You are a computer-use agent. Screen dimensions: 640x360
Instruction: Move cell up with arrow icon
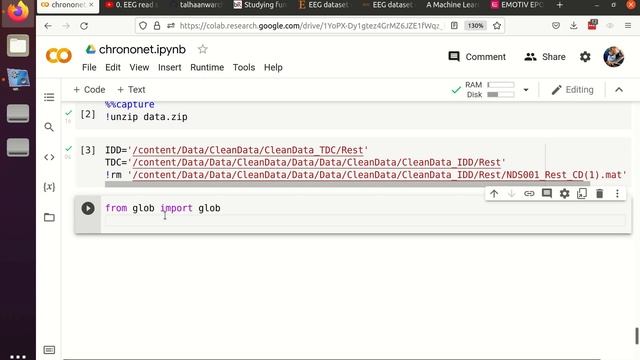[x=494, y=193]
